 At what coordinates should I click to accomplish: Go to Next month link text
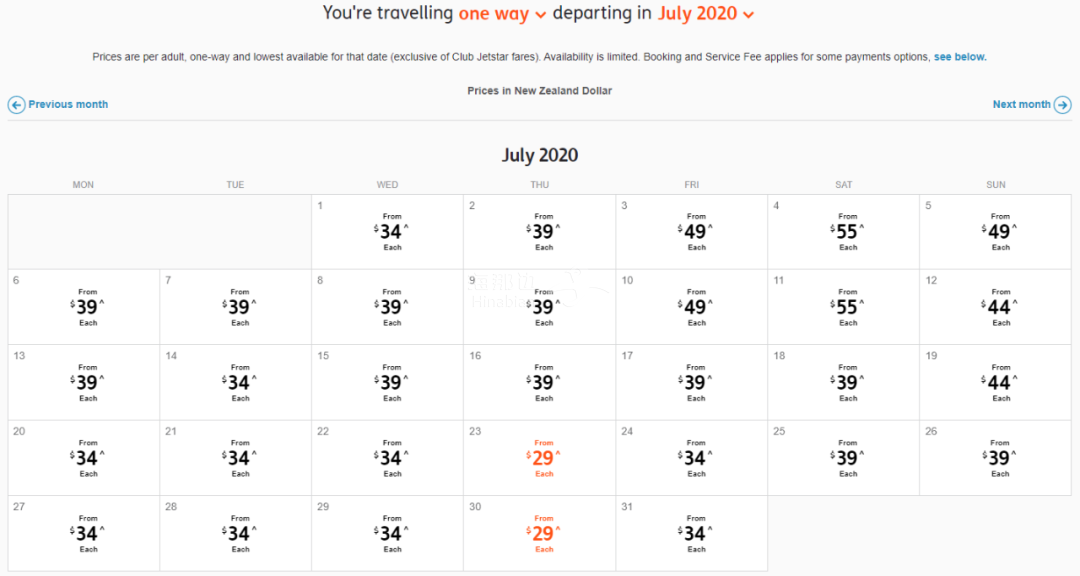[1021, 105]
